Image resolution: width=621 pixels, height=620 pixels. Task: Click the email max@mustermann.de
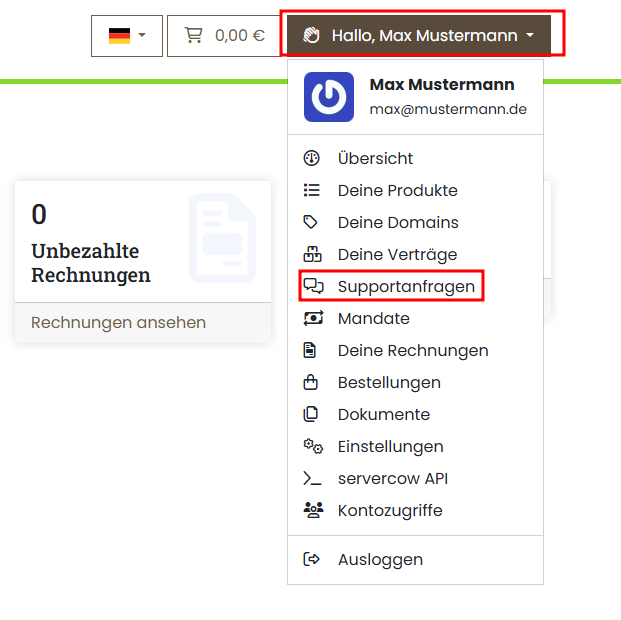[448, 109]
